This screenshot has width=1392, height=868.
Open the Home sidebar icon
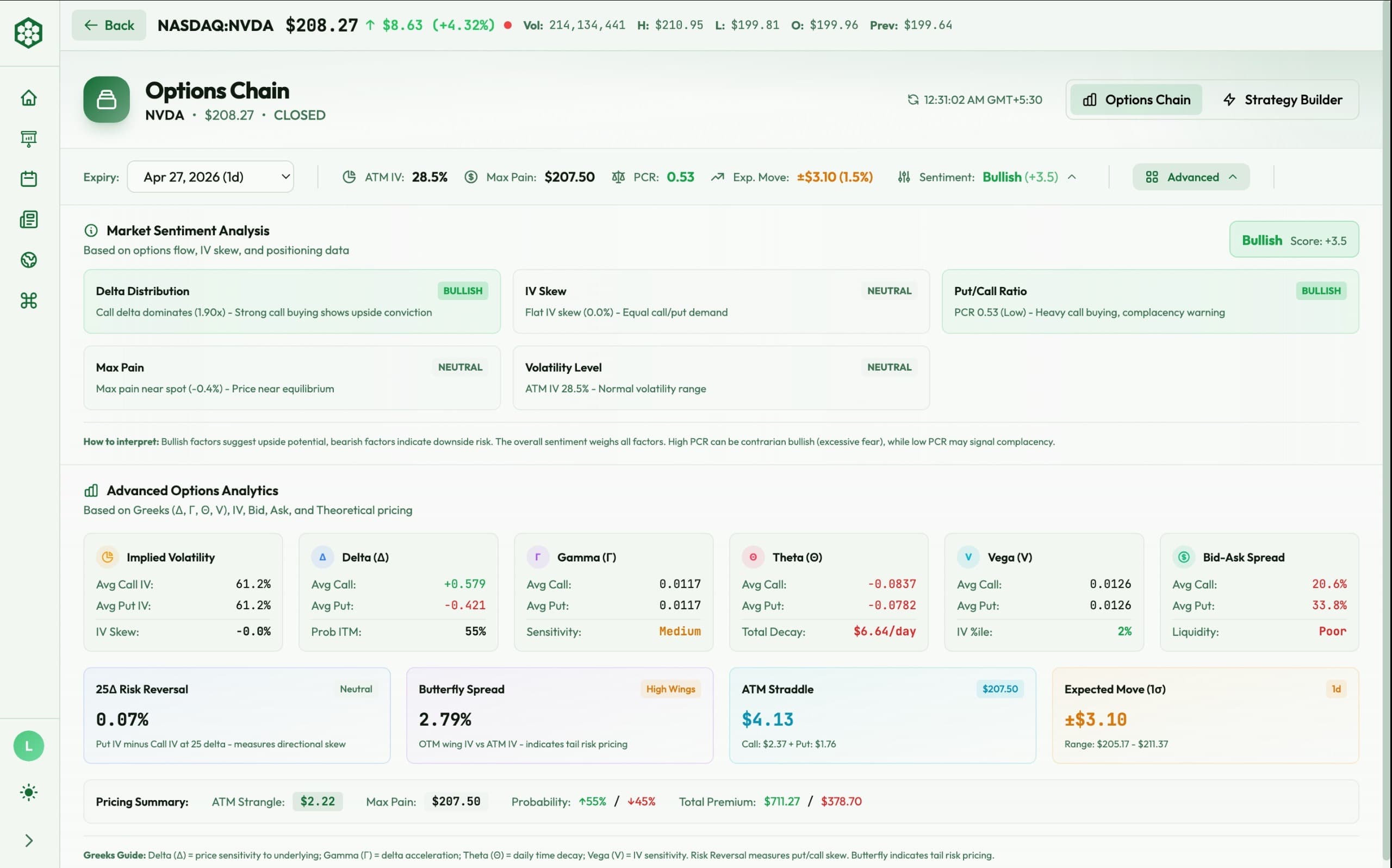[29, 98]
